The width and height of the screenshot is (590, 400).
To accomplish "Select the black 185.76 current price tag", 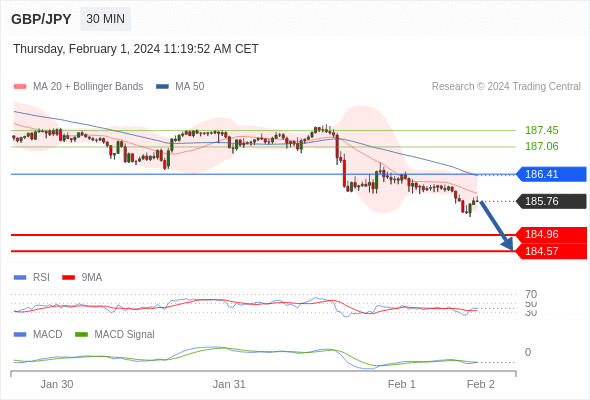I will tap(552, 201).
